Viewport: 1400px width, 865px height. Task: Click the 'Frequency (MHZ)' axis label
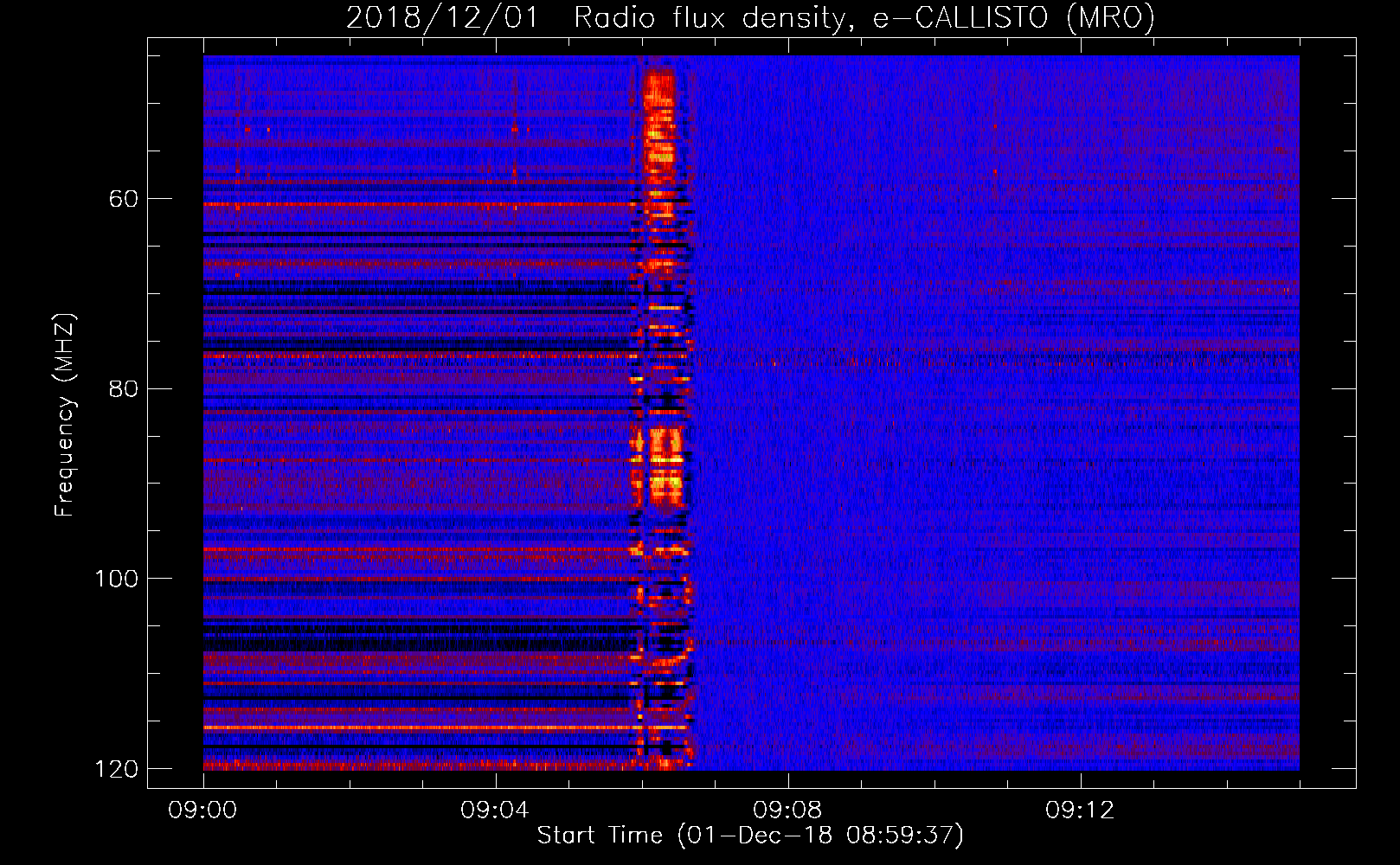coord(64,415)
